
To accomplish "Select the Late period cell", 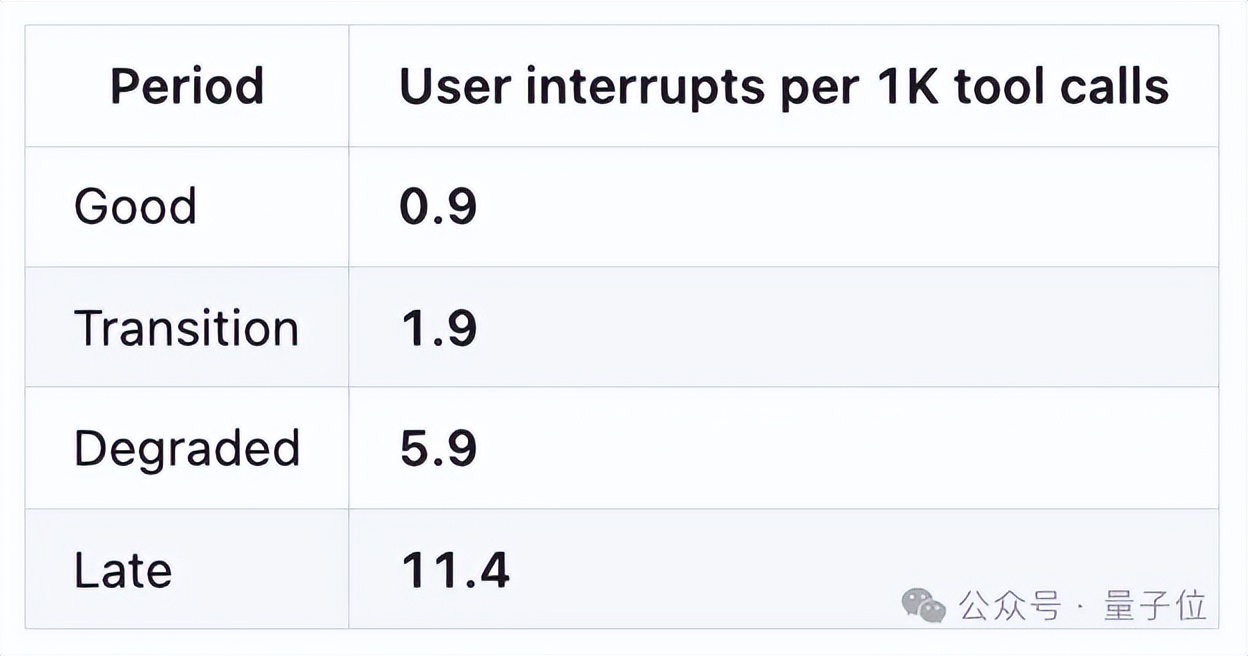I will pyautogui.click(x=123, y=570).
